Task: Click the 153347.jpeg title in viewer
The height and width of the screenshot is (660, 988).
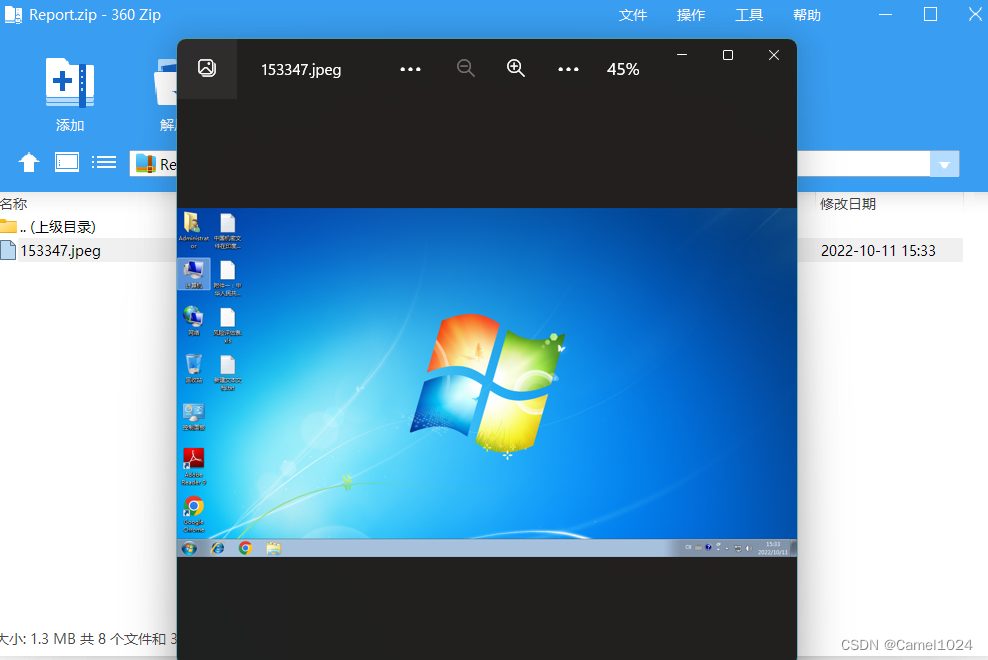Action: 301,69
